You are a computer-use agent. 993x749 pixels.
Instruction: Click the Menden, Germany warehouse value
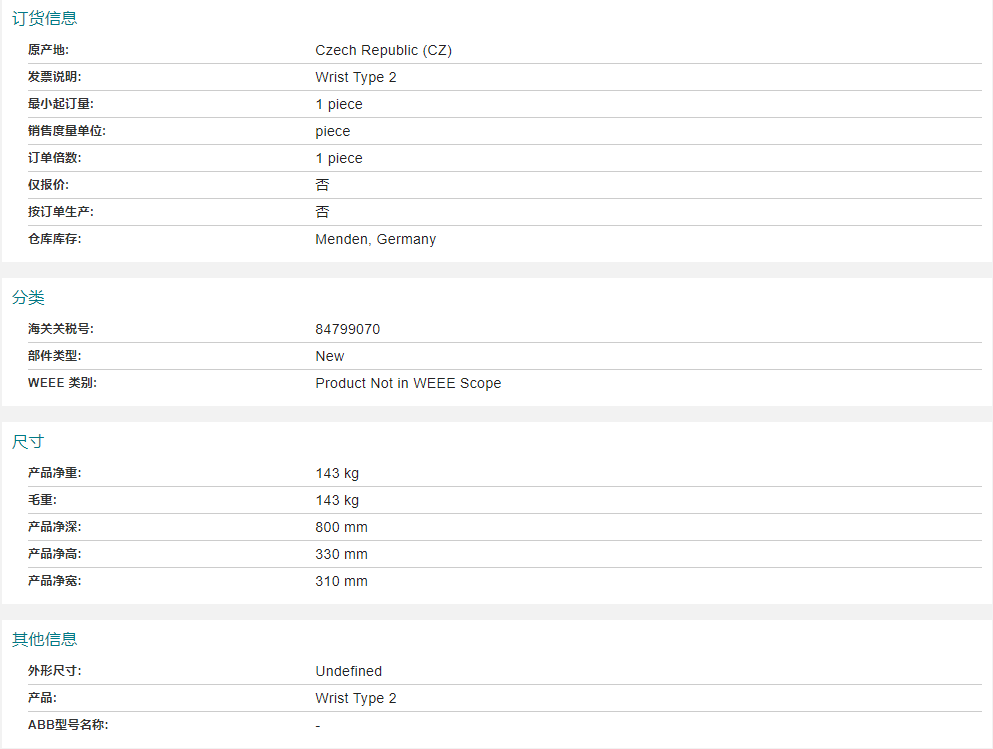click(x=375, y=239)
